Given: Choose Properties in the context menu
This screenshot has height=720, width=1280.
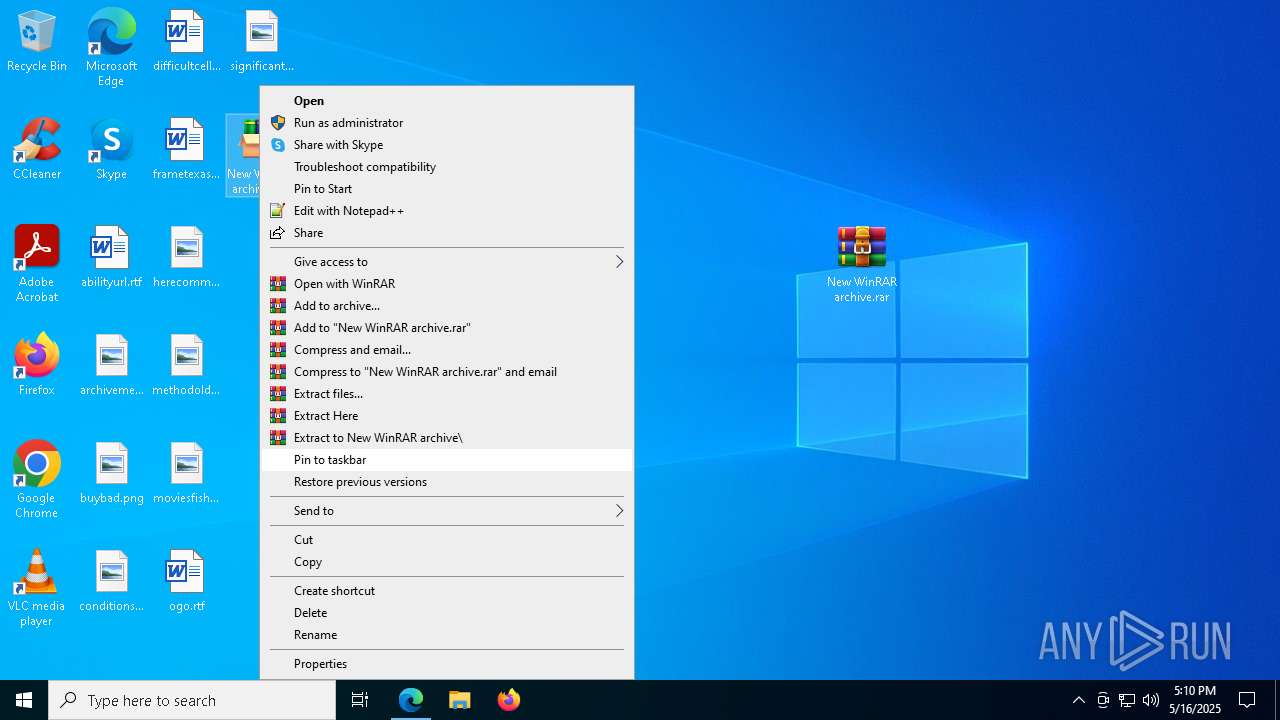Looking at the screenshot, I should coord(447,664).
